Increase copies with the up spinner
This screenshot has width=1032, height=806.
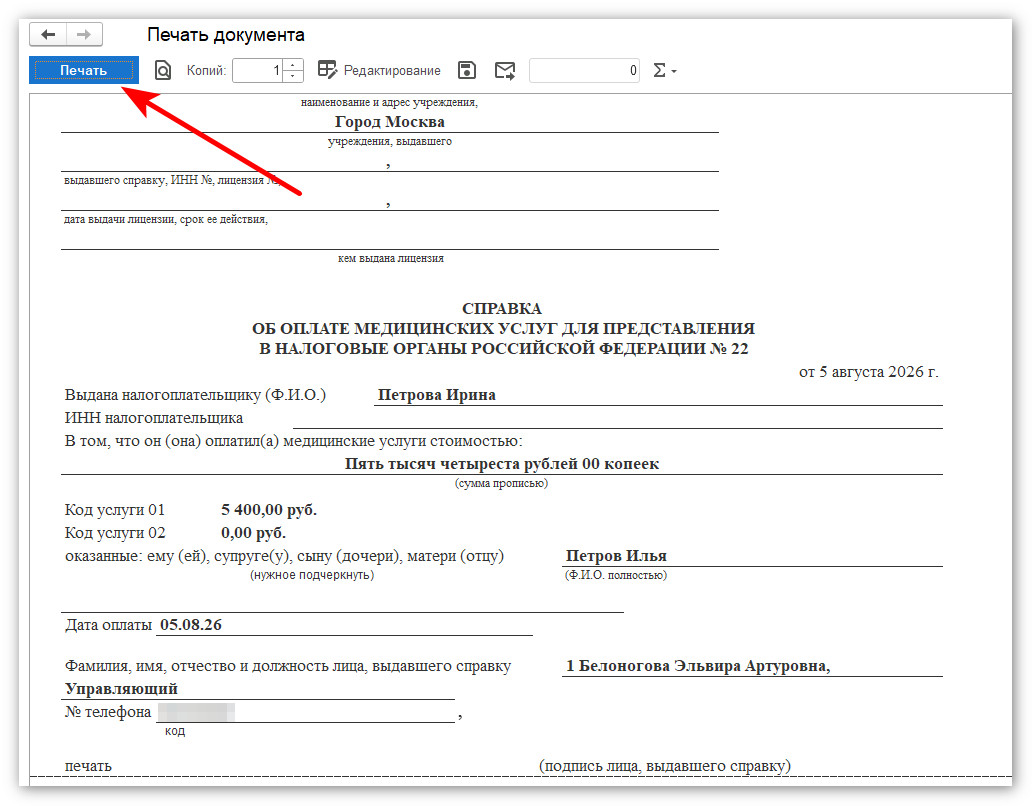click(293, 64)
